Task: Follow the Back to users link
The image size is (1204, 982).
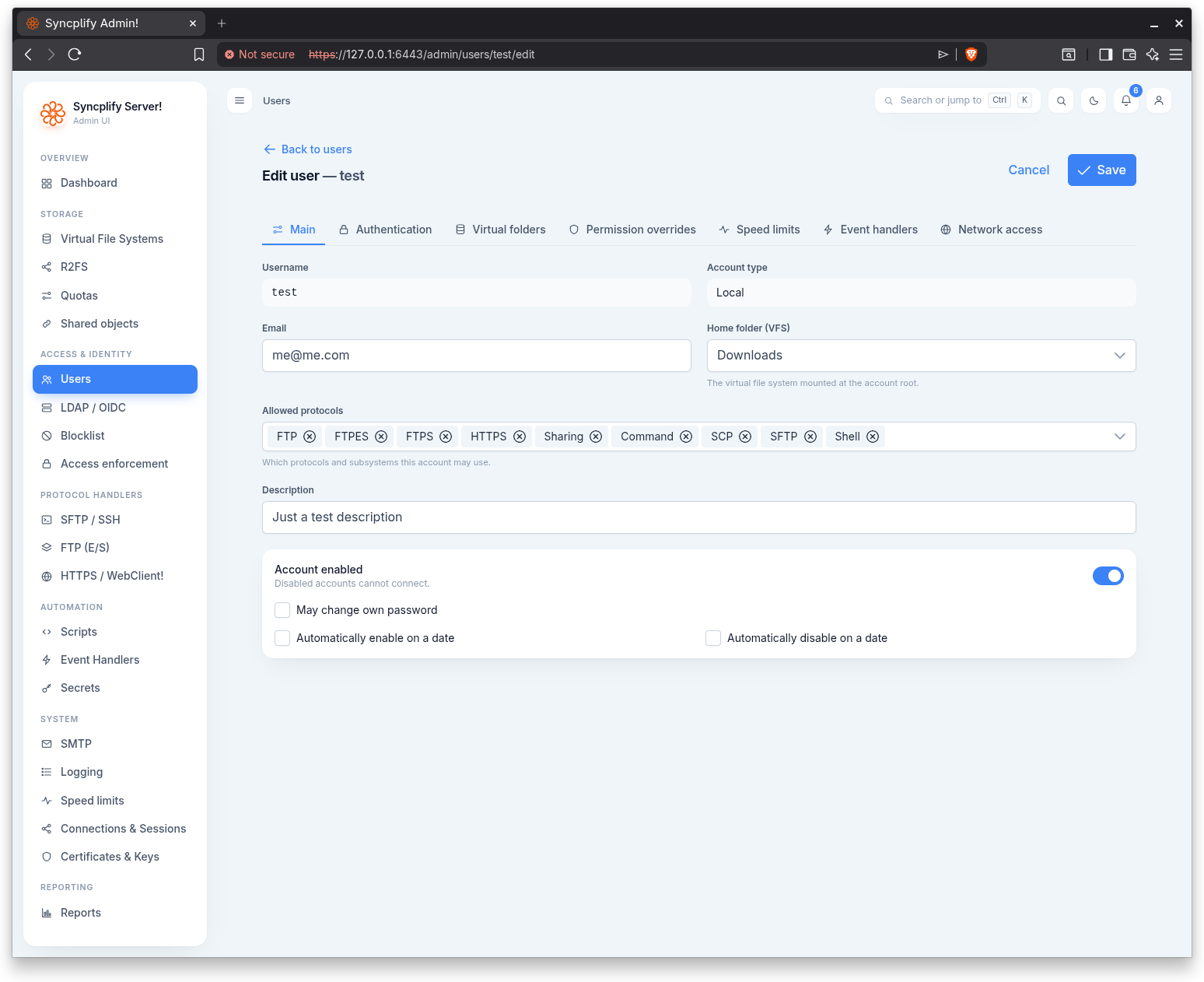Action: pyautogui.click(x=308, y=149)
